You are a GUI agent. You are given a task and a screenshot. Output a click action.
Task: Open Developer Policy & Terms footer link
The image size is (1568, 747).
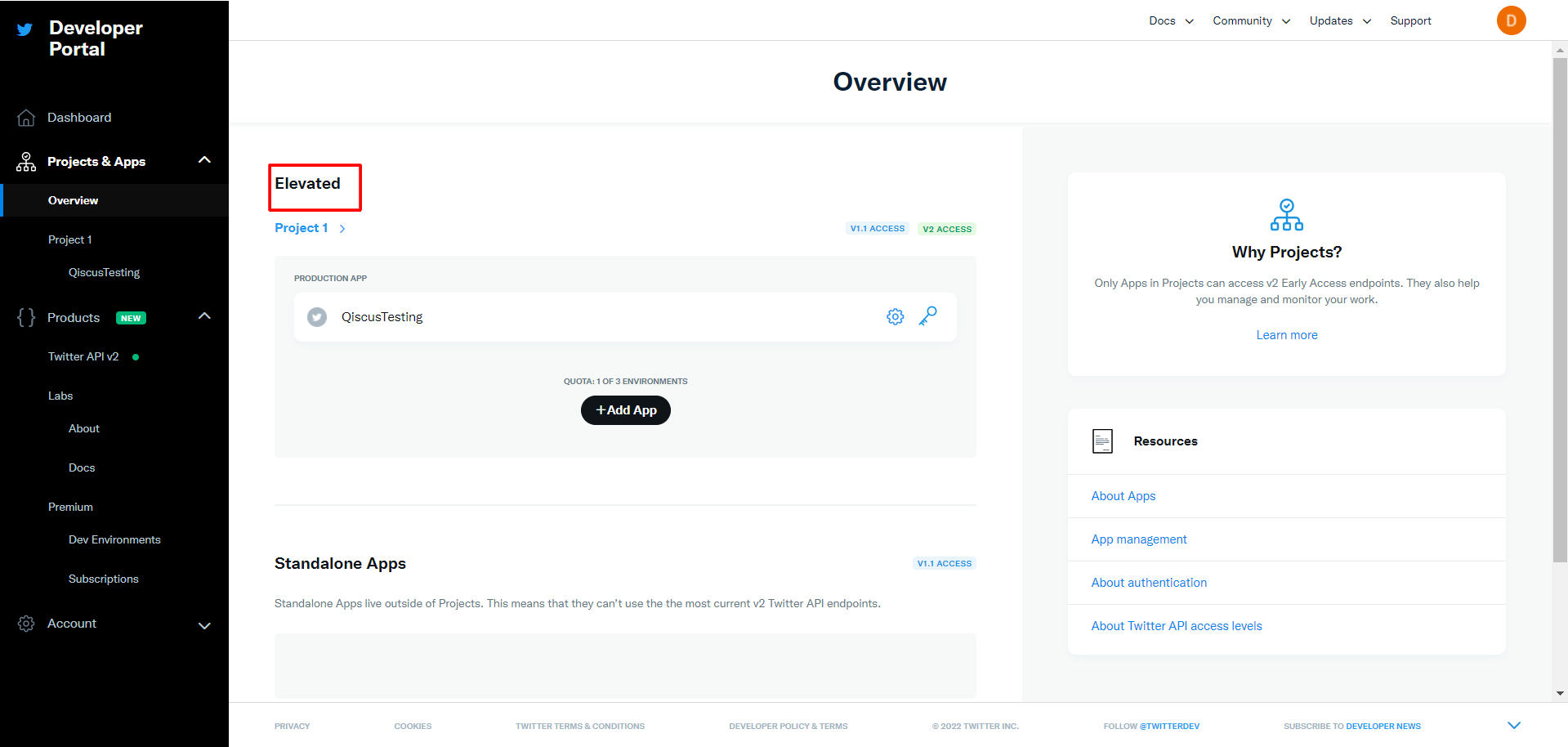788,726
